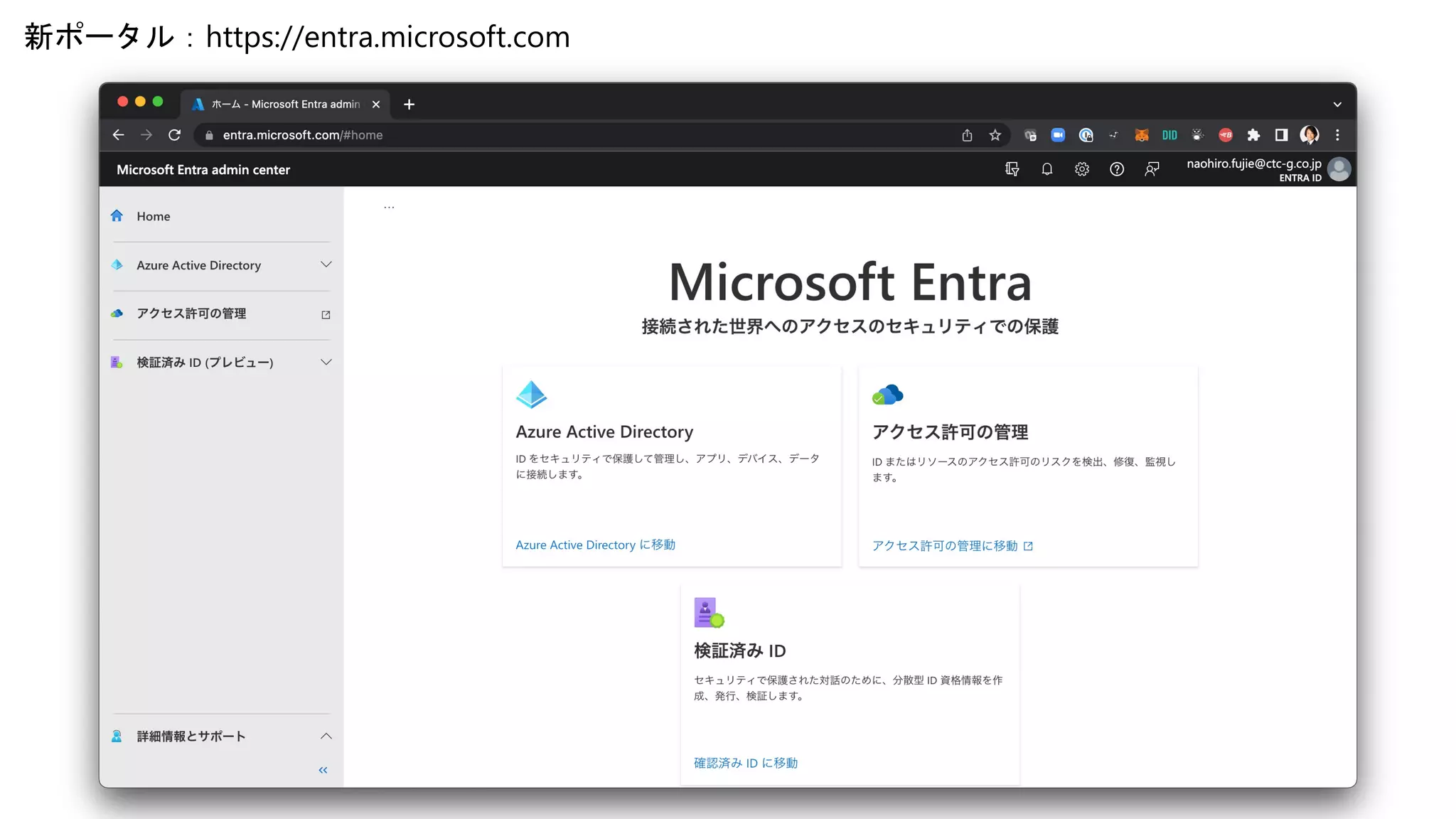Open feedback icon in Entra header
The width and height of the screenshot is (1456, 819).
coord(1152,169)
